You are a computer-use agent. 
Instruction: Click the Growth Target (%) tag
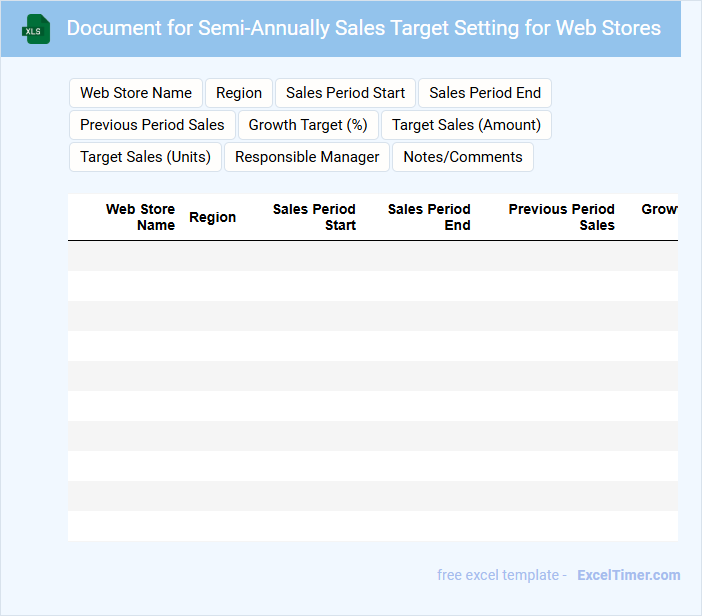308,125
